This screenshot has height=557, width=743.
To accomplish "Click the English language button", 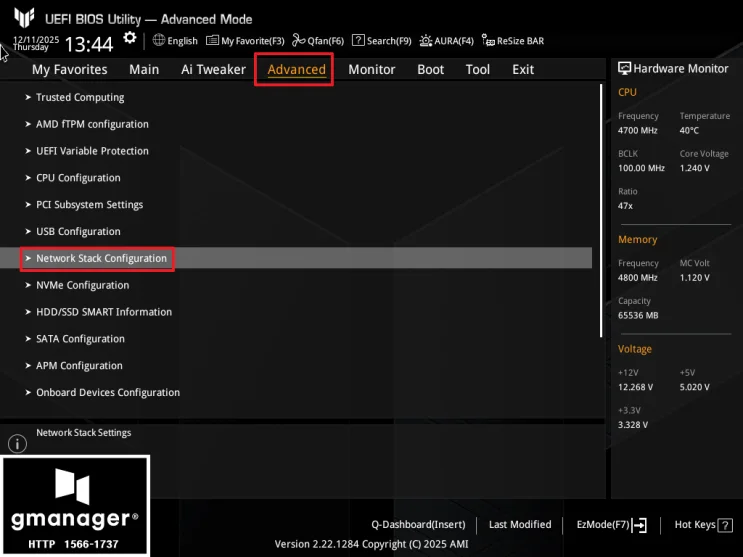I will pyautogui.click(x=182, y=41).
